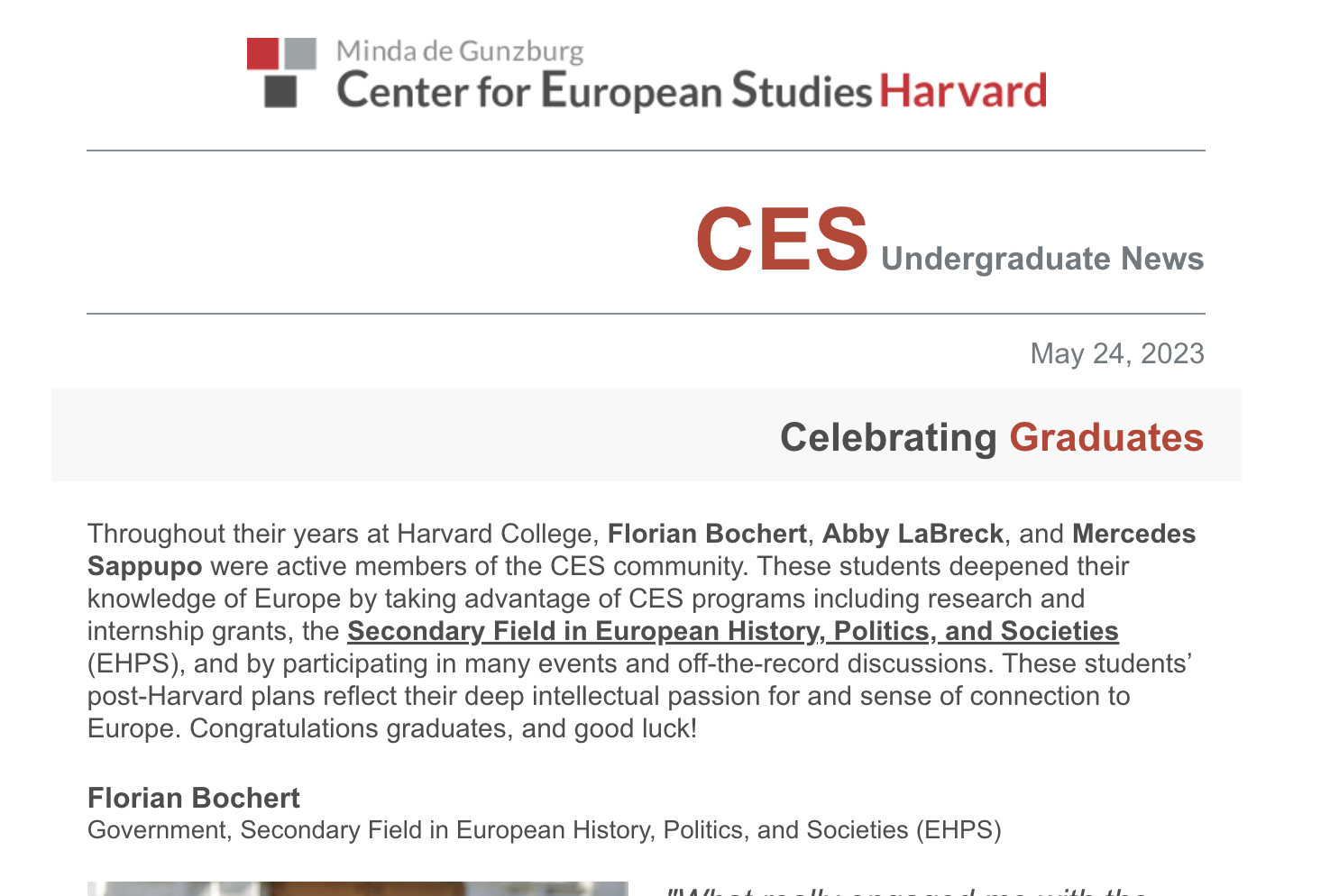Click the italic quote beginning What really
This screenshot has width=1330, height=896.
906,891
